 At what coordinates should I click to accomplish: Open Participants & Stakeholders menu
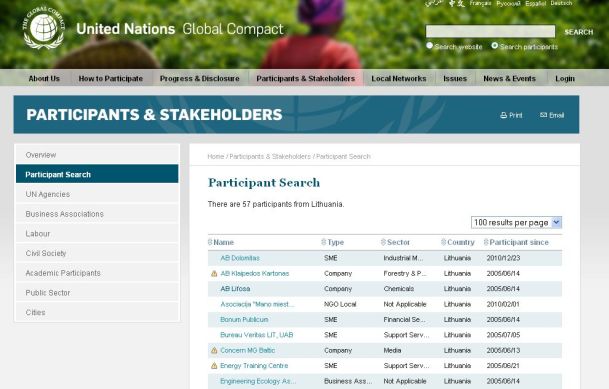[306, 78]
